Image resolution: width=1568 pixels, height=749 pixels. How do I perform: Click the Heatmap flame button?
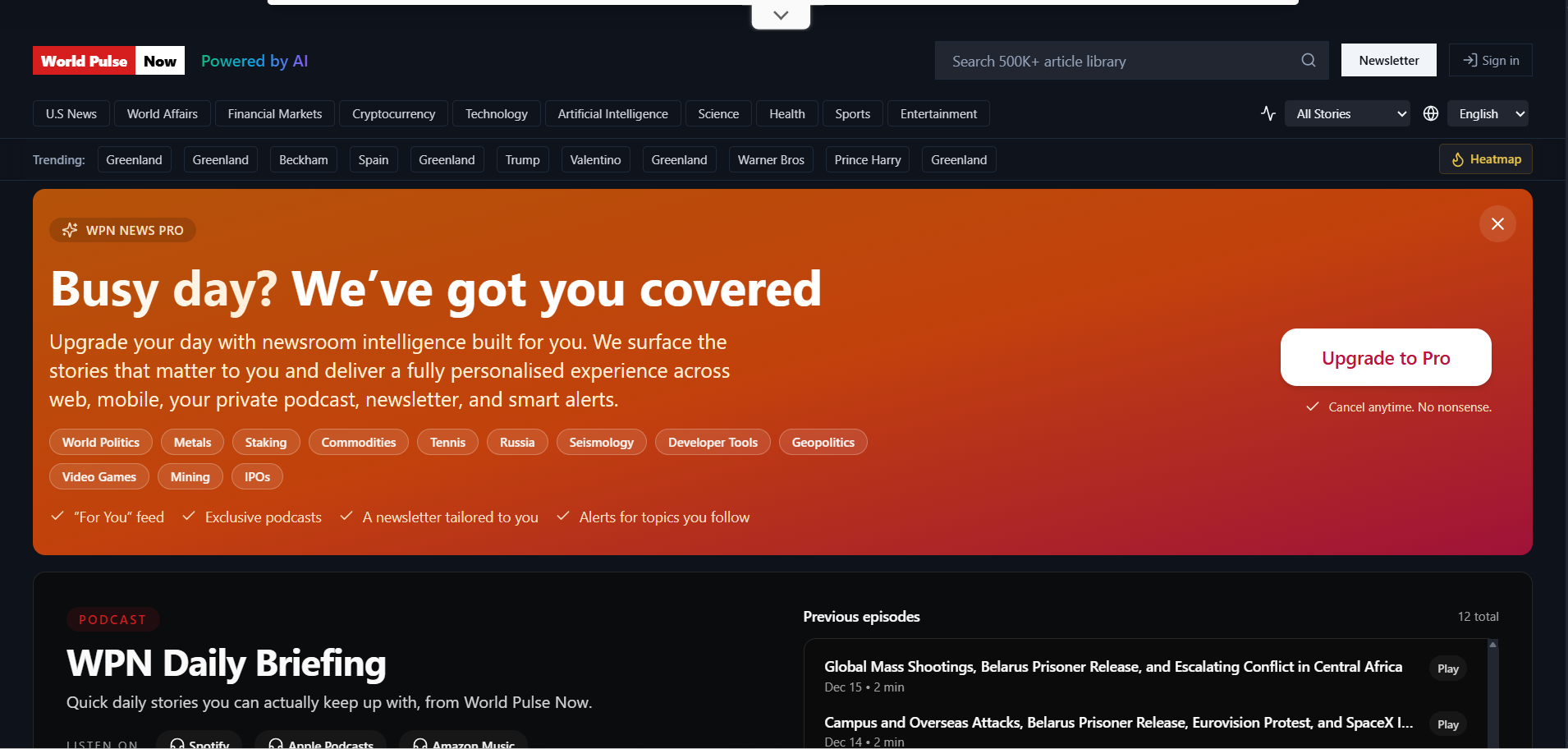[x=1486, y=159]
